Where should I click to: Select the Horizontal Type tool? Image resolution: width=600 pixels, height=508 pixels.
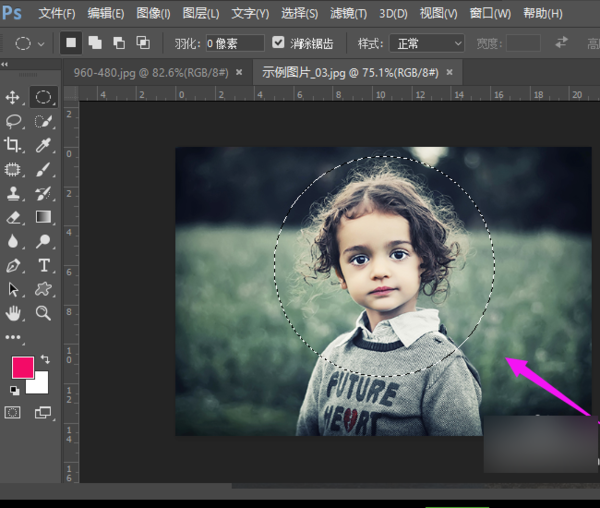click(44, 265)
